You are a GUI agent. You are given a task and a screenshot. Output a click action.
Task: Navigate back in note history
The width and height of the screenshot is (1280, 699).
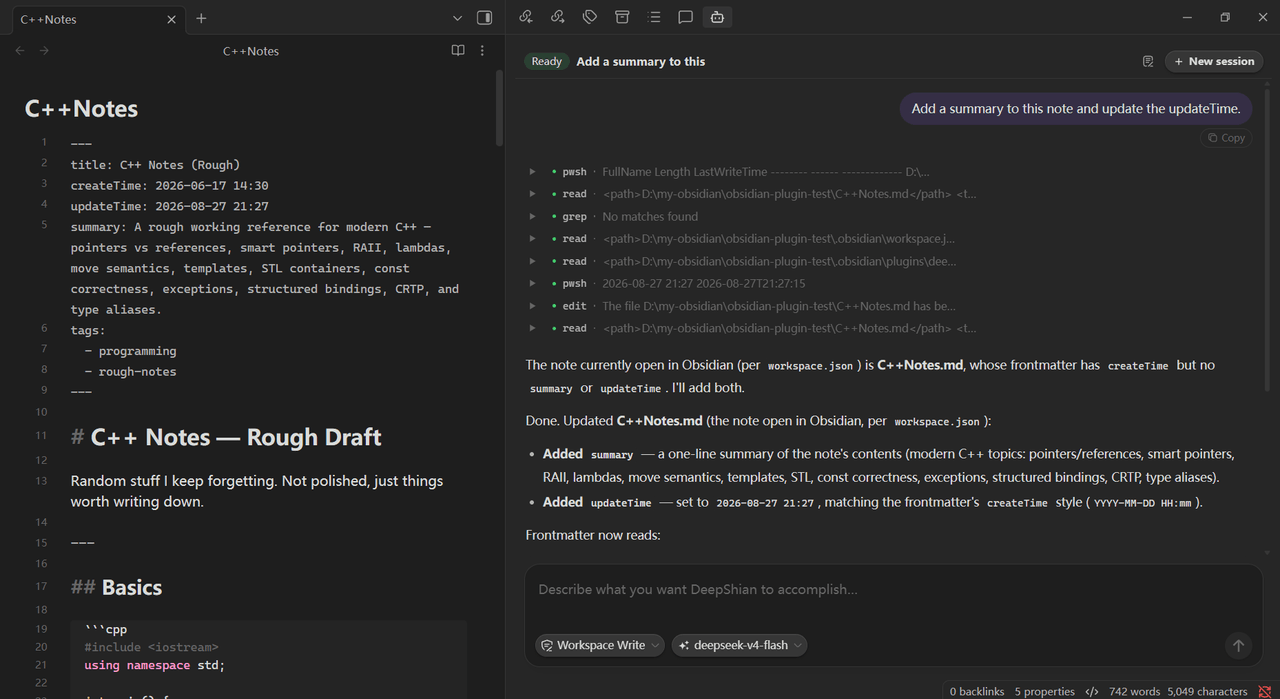tap(20, 51)
